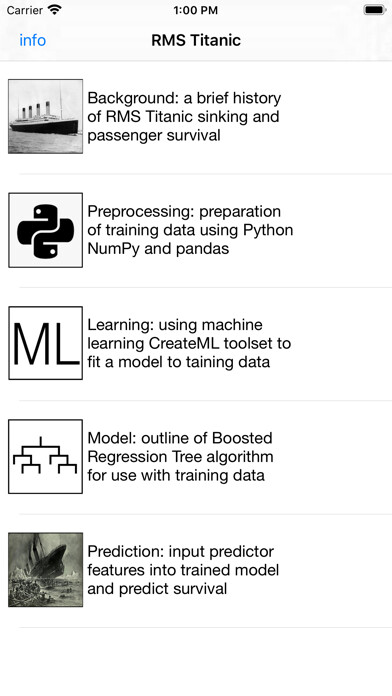392x696 pixels.
Task: Open the Background brief history row text
Action: tap(184, 116)
